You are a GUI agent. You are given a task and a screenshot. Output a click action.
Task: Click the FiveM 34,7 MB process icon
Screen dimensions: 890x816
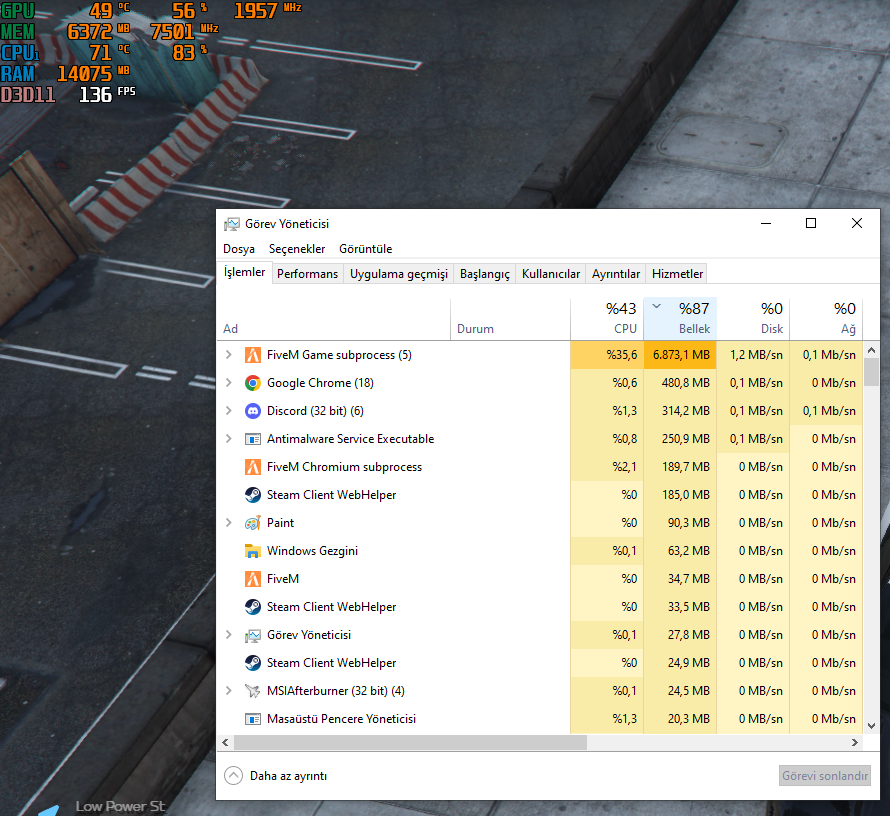point(253,579)
